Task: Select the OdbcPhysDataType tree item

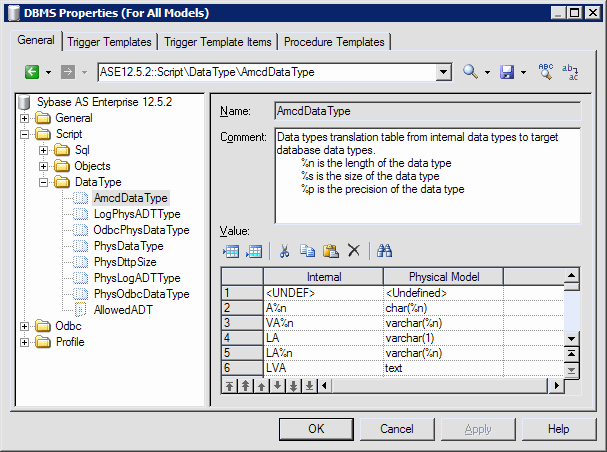Action: tap(141, 230)
